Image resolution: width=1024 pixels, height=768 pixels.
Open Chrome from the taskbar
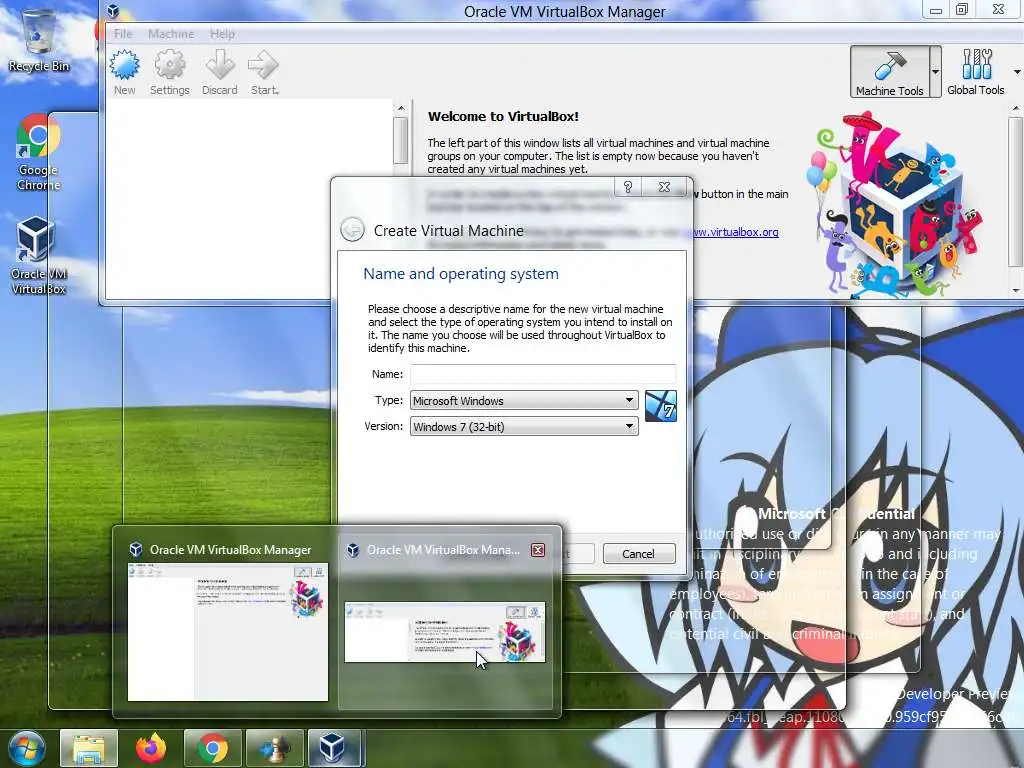coord(212,748)
